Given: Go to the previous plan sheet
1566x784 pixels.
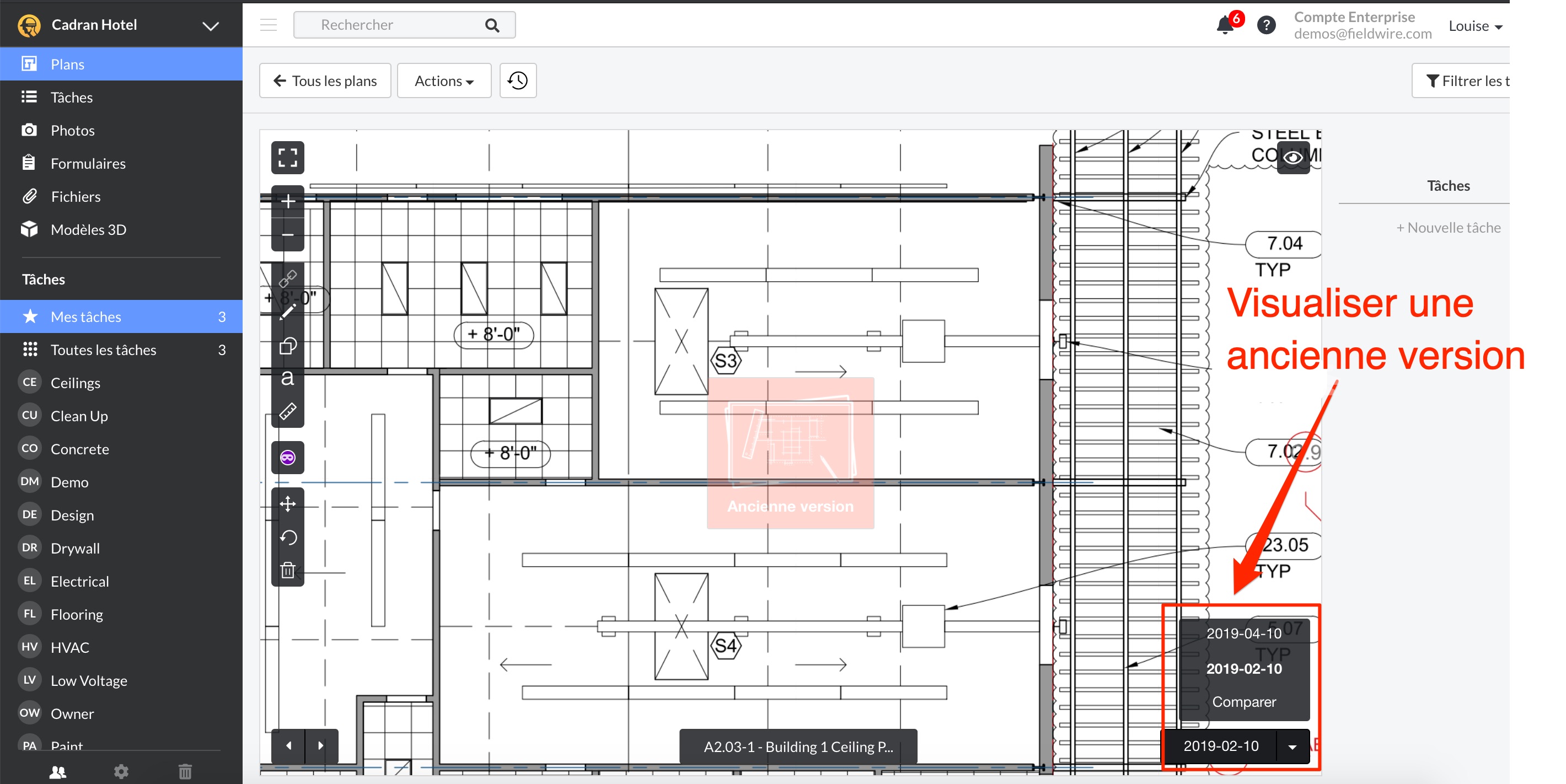Looking at the screenshot, I should pyautogui.click(x=288, y=746).
